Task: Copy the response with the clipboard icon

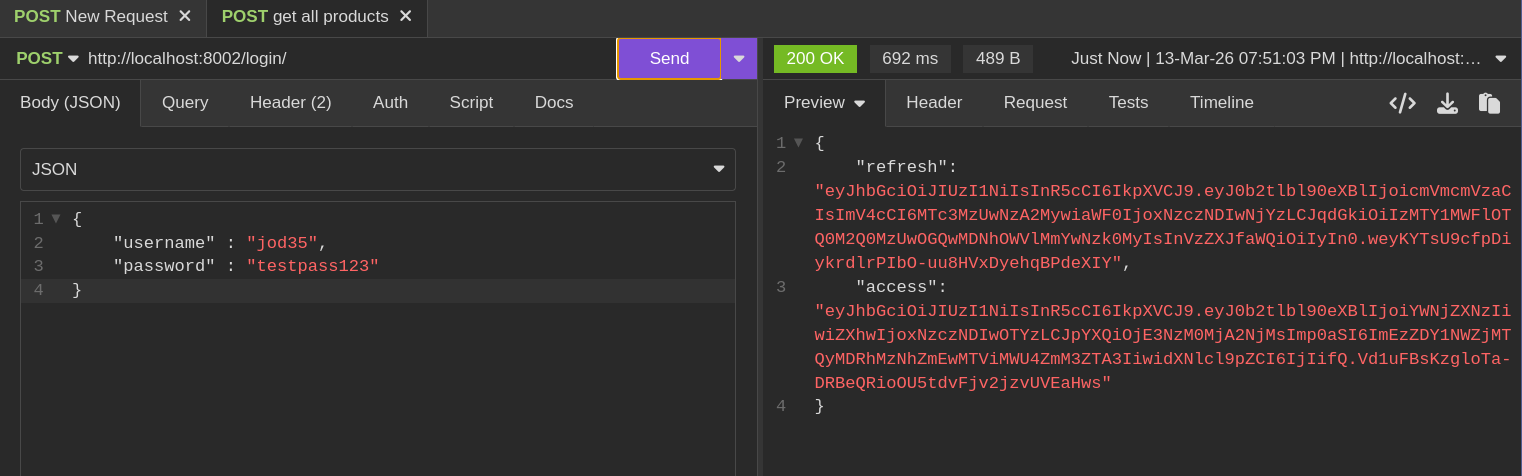Action: coord(1489,103)
